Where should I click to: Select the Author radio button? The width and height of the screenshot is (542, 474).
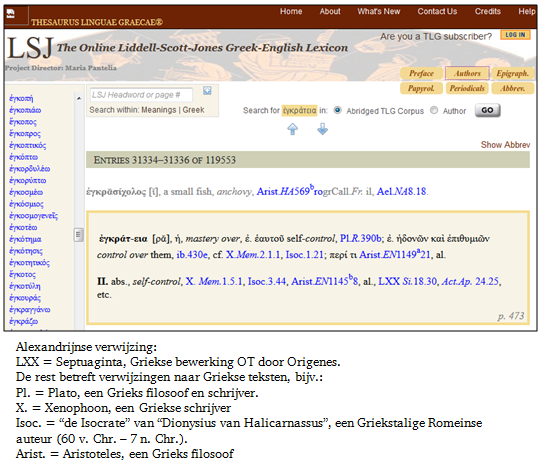[x=434, y=110]
